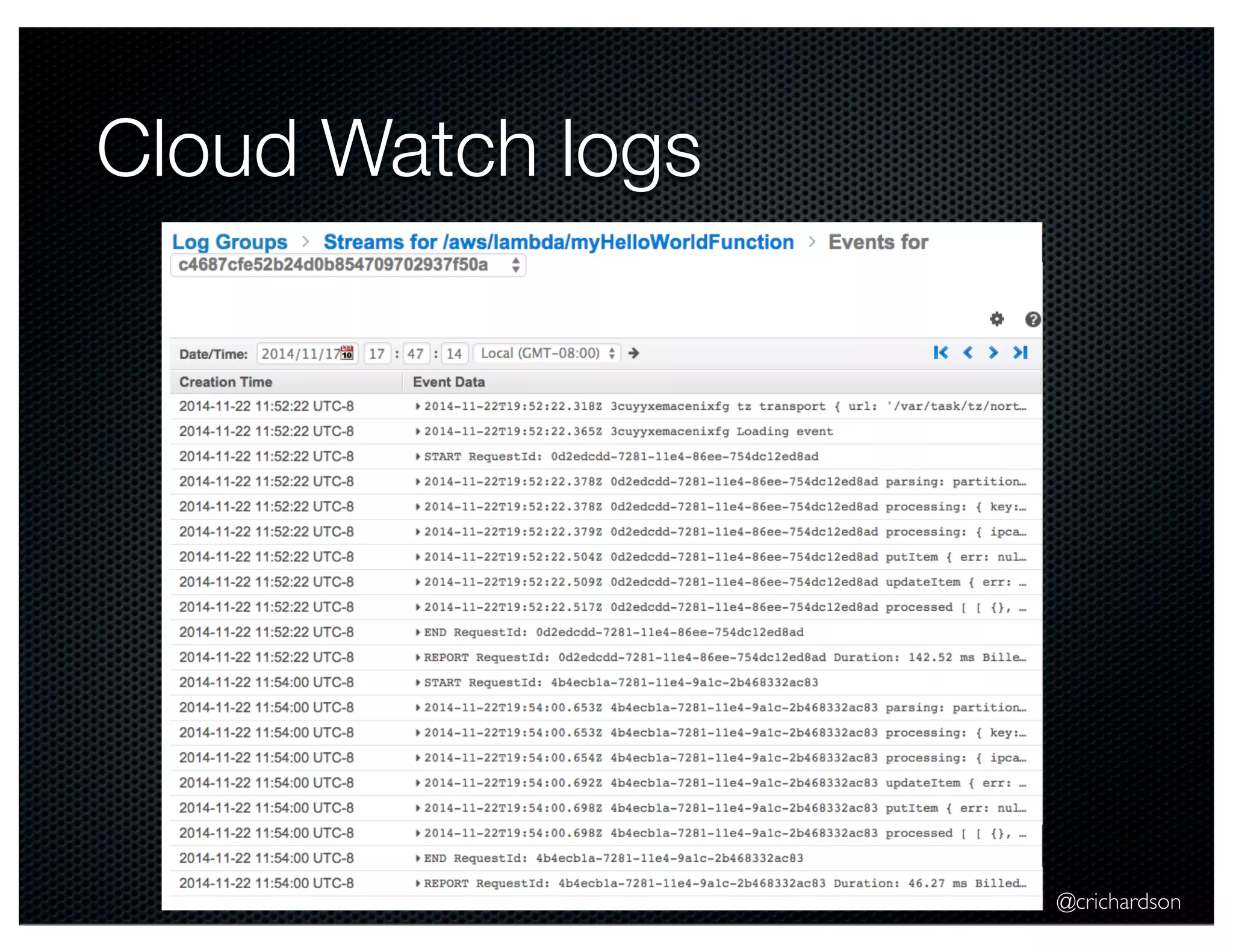This screenshot has width=1233, height=952.
Task: Expand 19:54:00.653Z processing: { key: event
Action: pos(418,733)
